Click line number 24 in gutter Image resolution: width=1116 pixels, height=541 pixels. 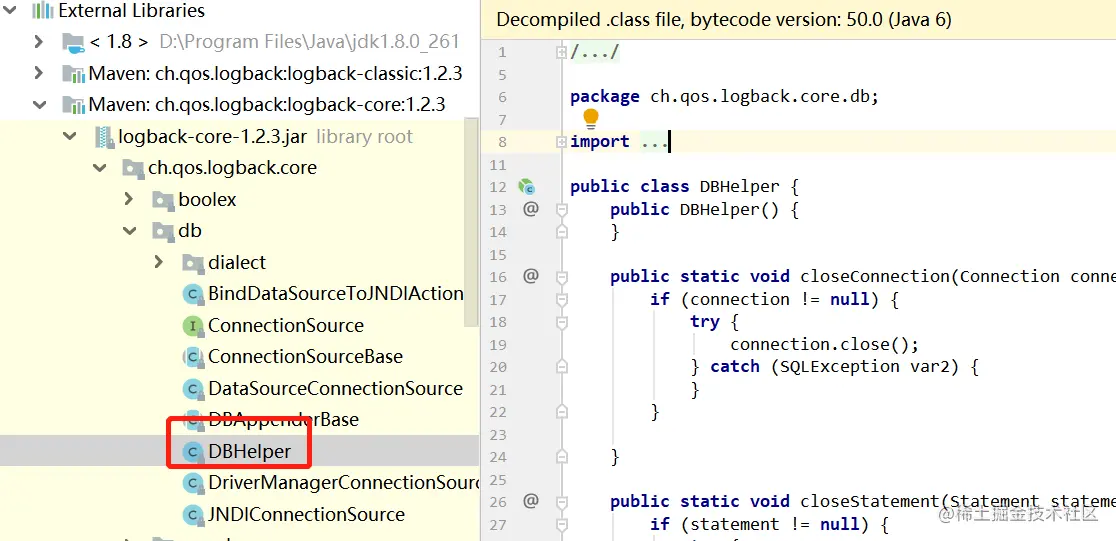click(498, 457)
